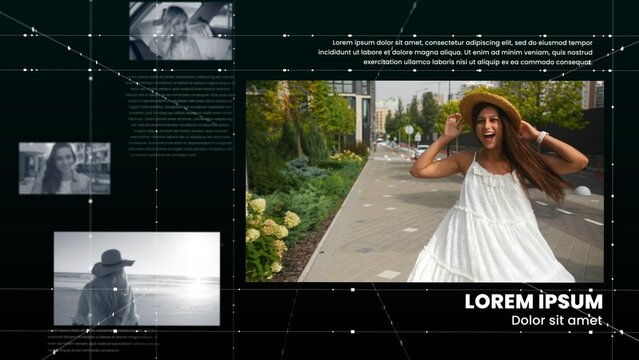
Task: Open the grayscale beach photo with hat
Action: click(137, 279)
